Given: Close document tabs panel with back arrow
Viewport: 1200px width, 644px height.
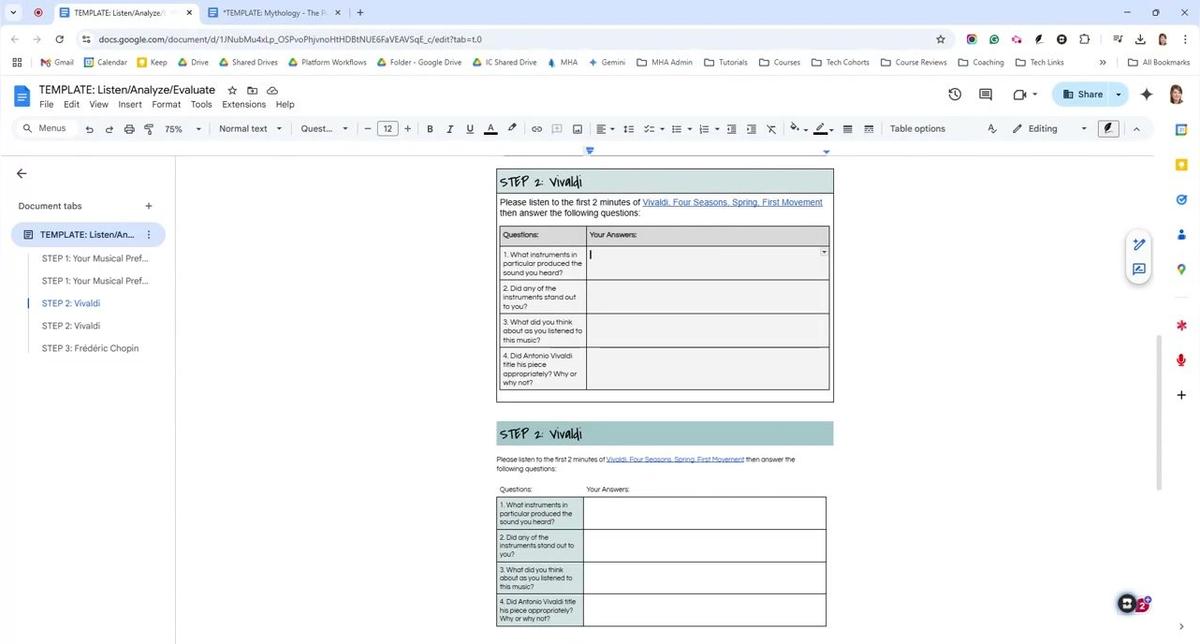Looking at the screenshot, I should pyautogui.click(x=22, y=173).
